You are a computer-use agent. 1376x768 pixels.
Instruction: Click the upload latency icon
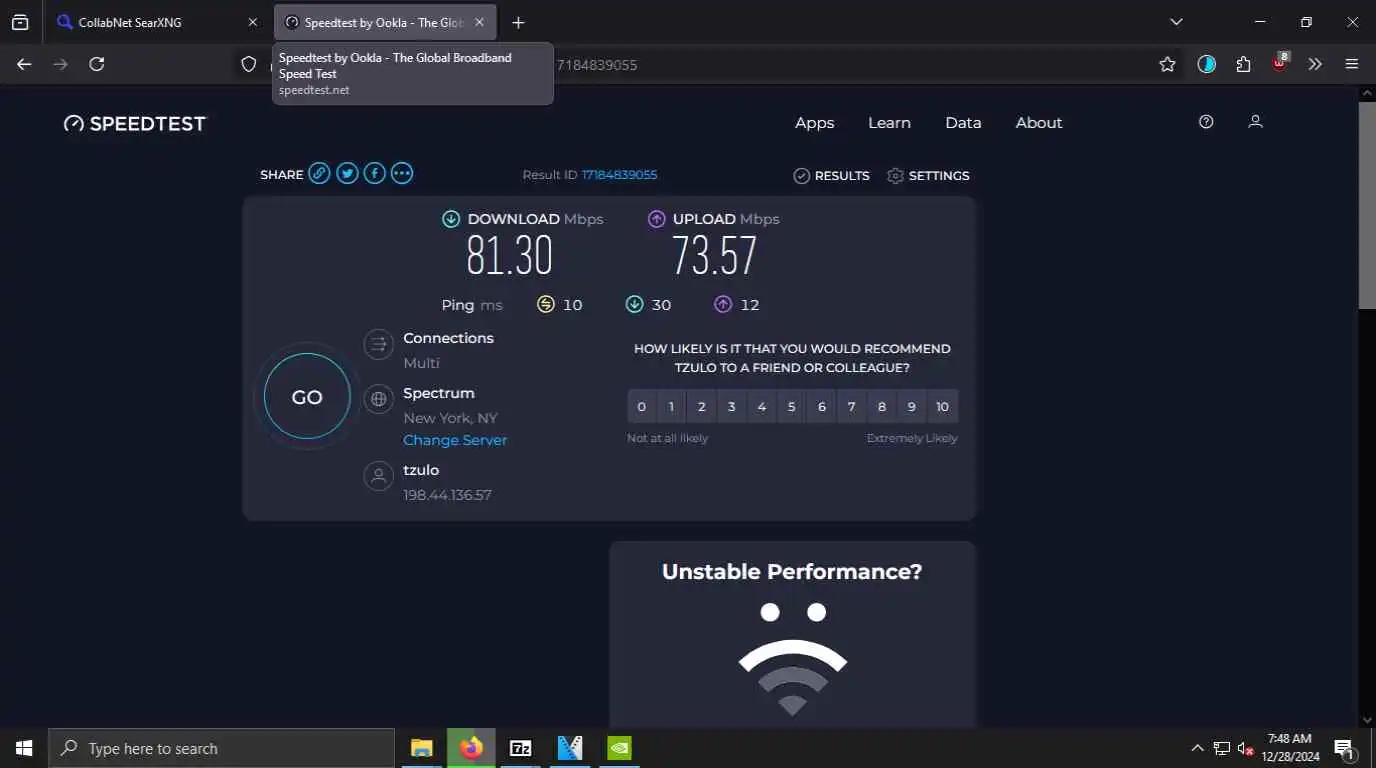[x=723, y=304]
